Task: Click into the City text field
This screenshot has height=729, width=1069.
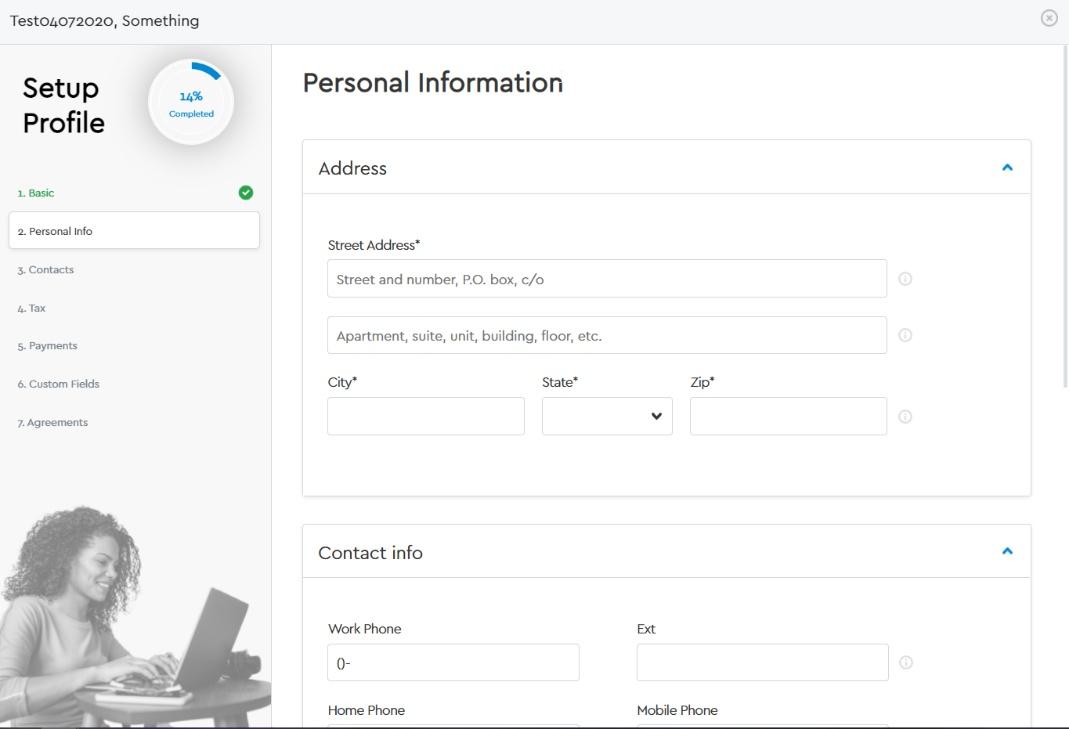Action: pyautogui.click(x=425, y=417)
